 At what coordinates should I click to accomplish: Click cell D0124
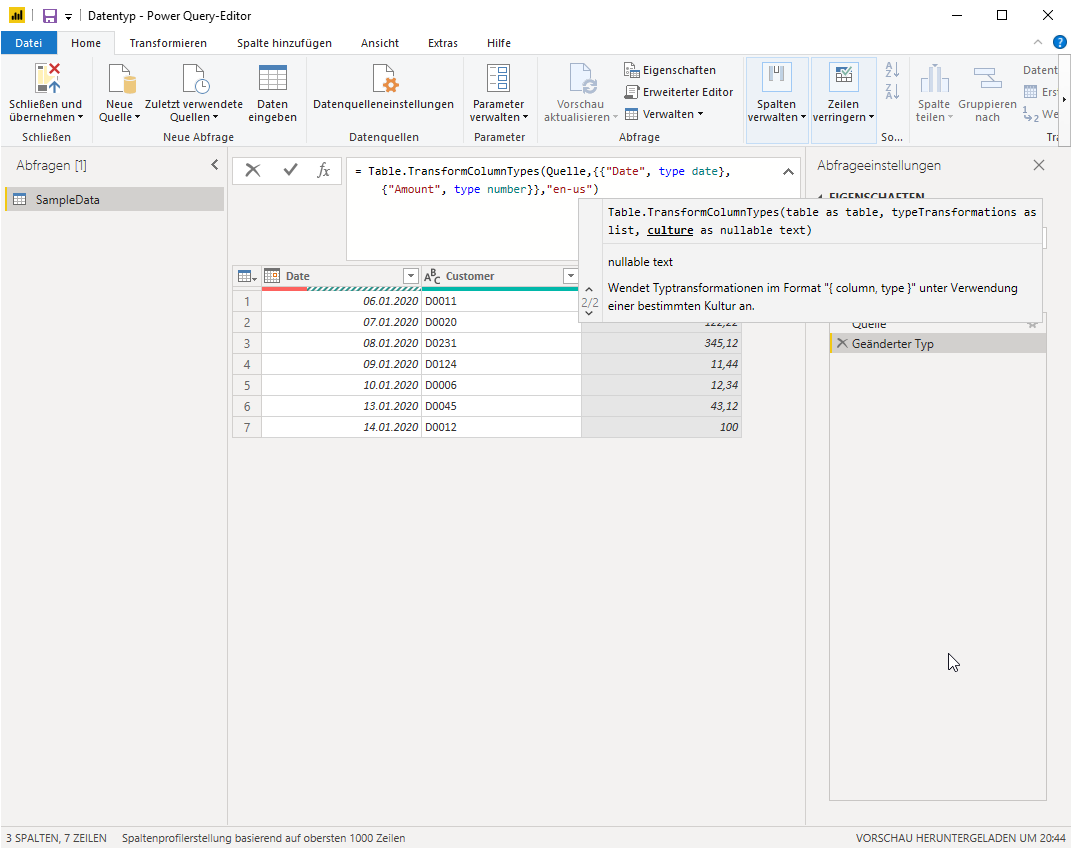click(x=501, y=364)
